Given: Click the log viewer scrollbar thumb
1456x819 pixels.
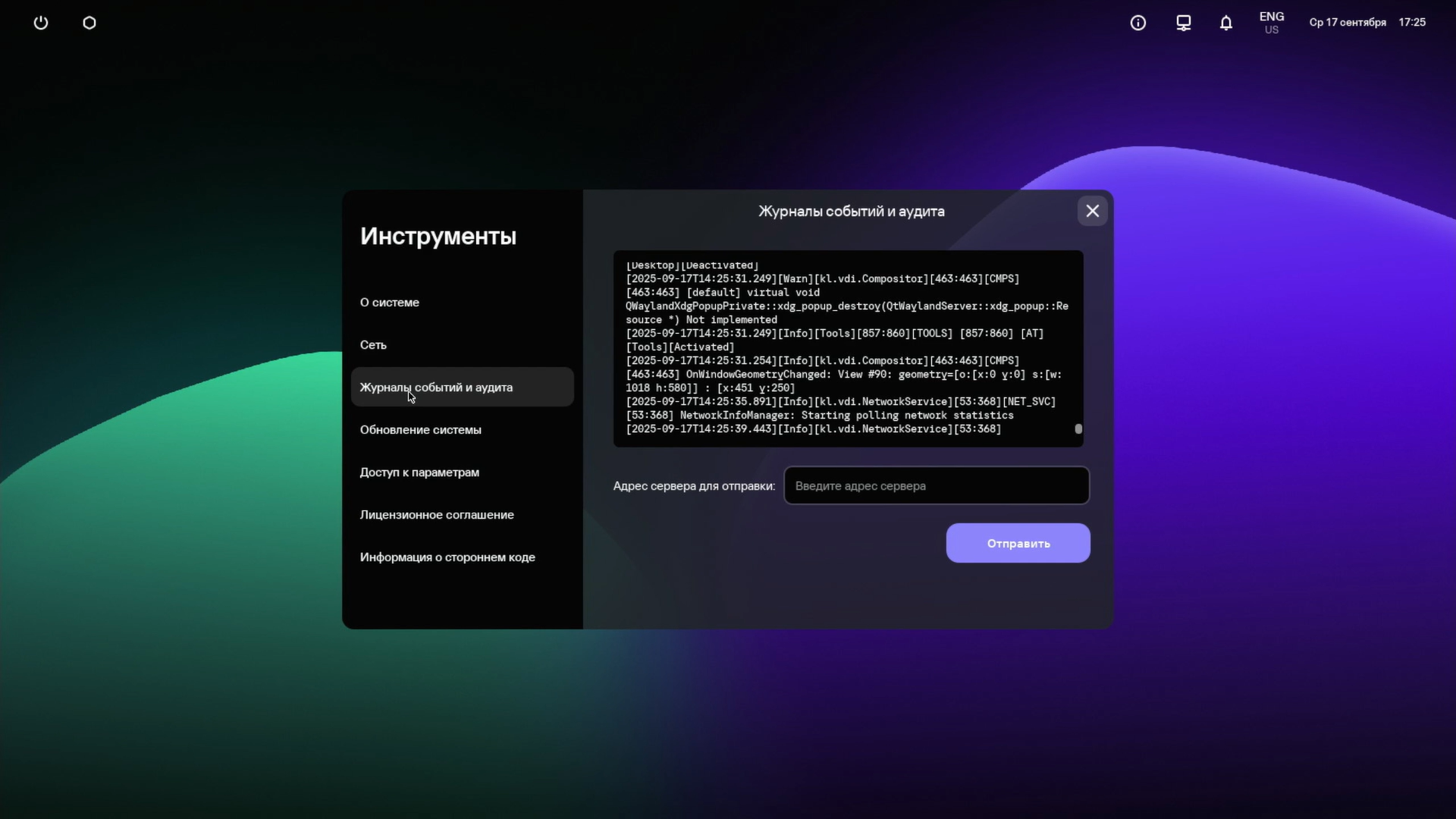Looking at the screenshot, I should click(x=1078, y=429).
